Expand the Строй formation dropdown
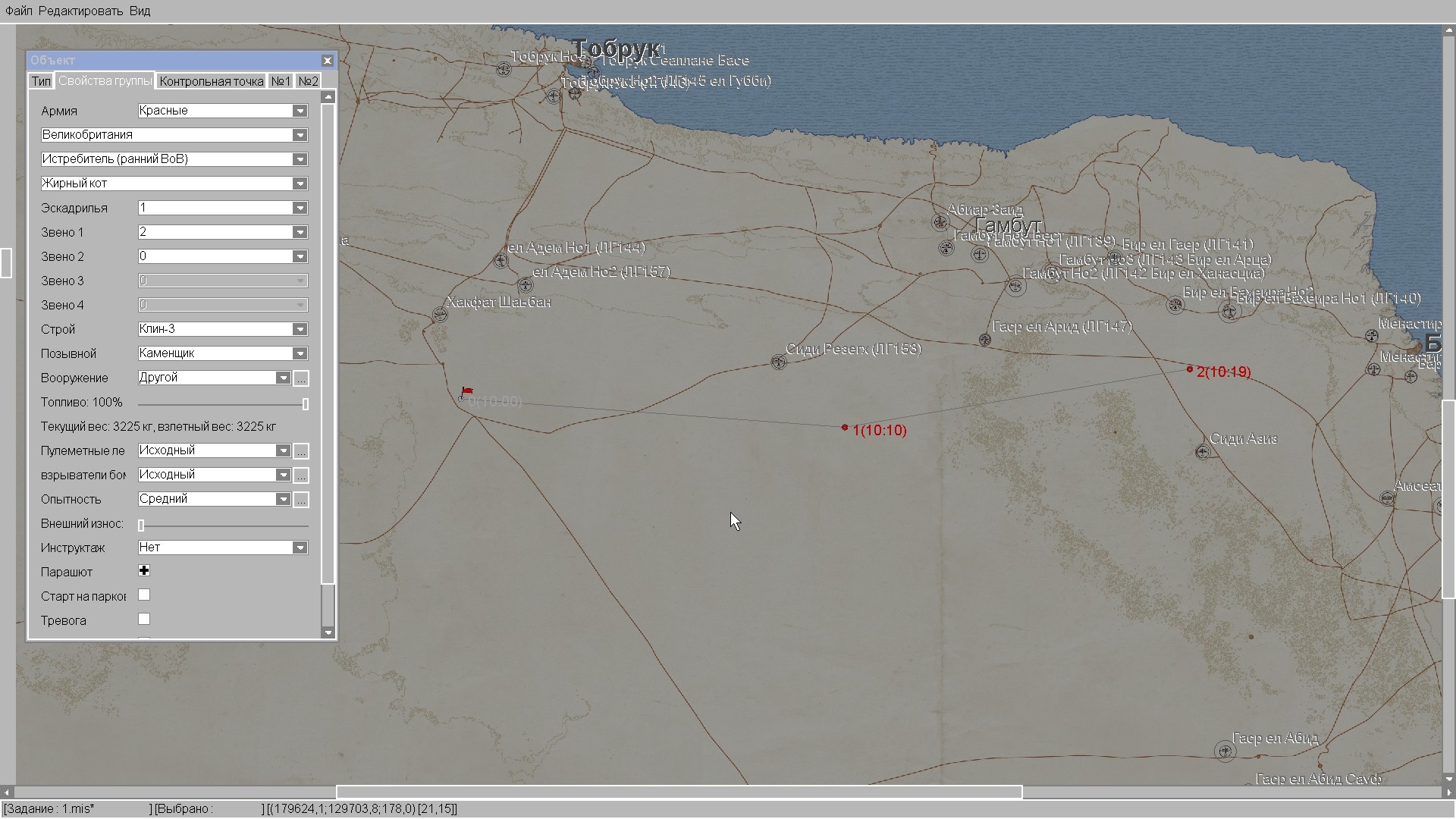 pyautogui.click(x=300, y=329)
